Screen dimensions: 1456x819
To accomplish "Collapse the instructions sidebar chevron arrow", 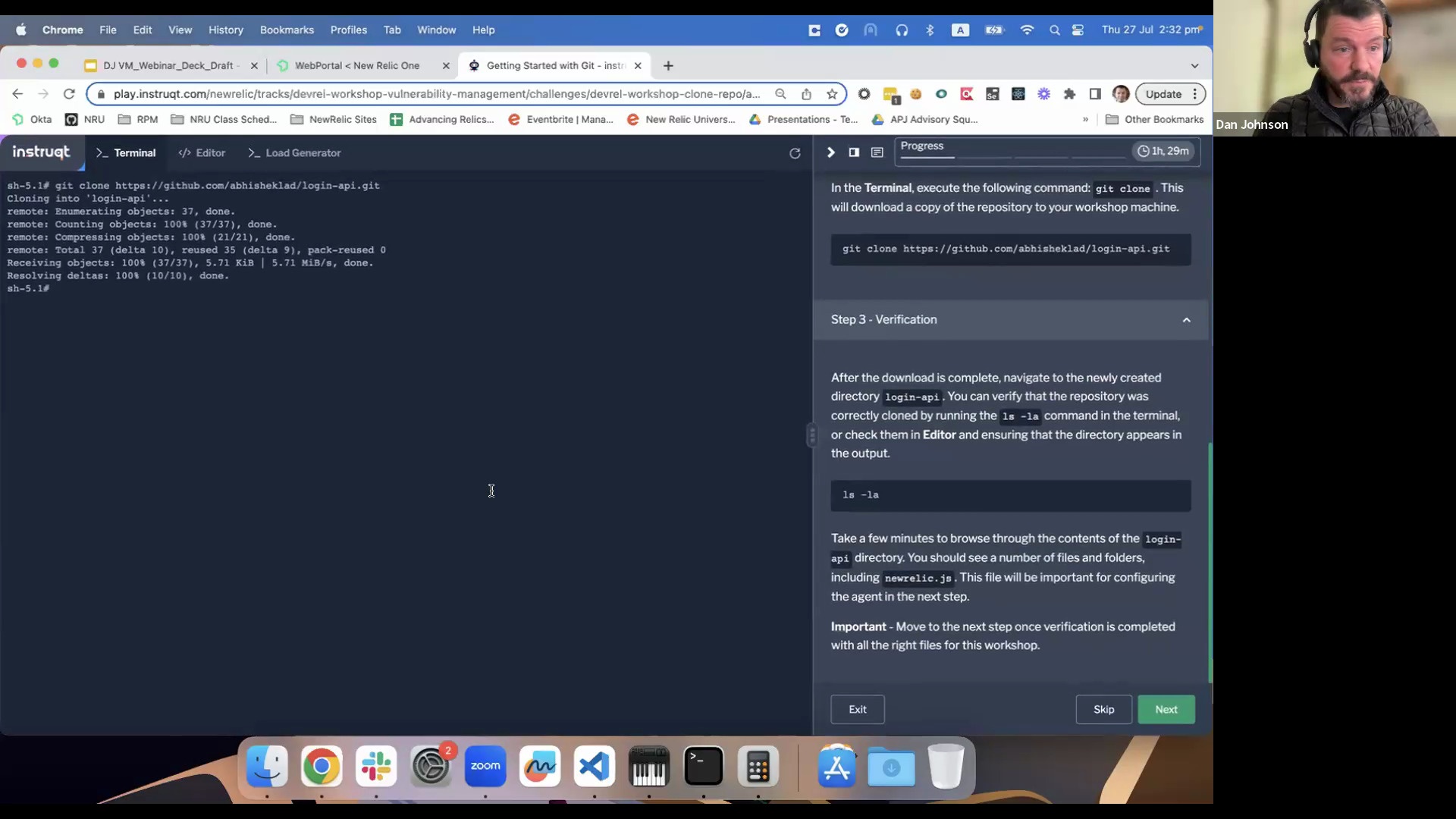I will tap(830, 152).
